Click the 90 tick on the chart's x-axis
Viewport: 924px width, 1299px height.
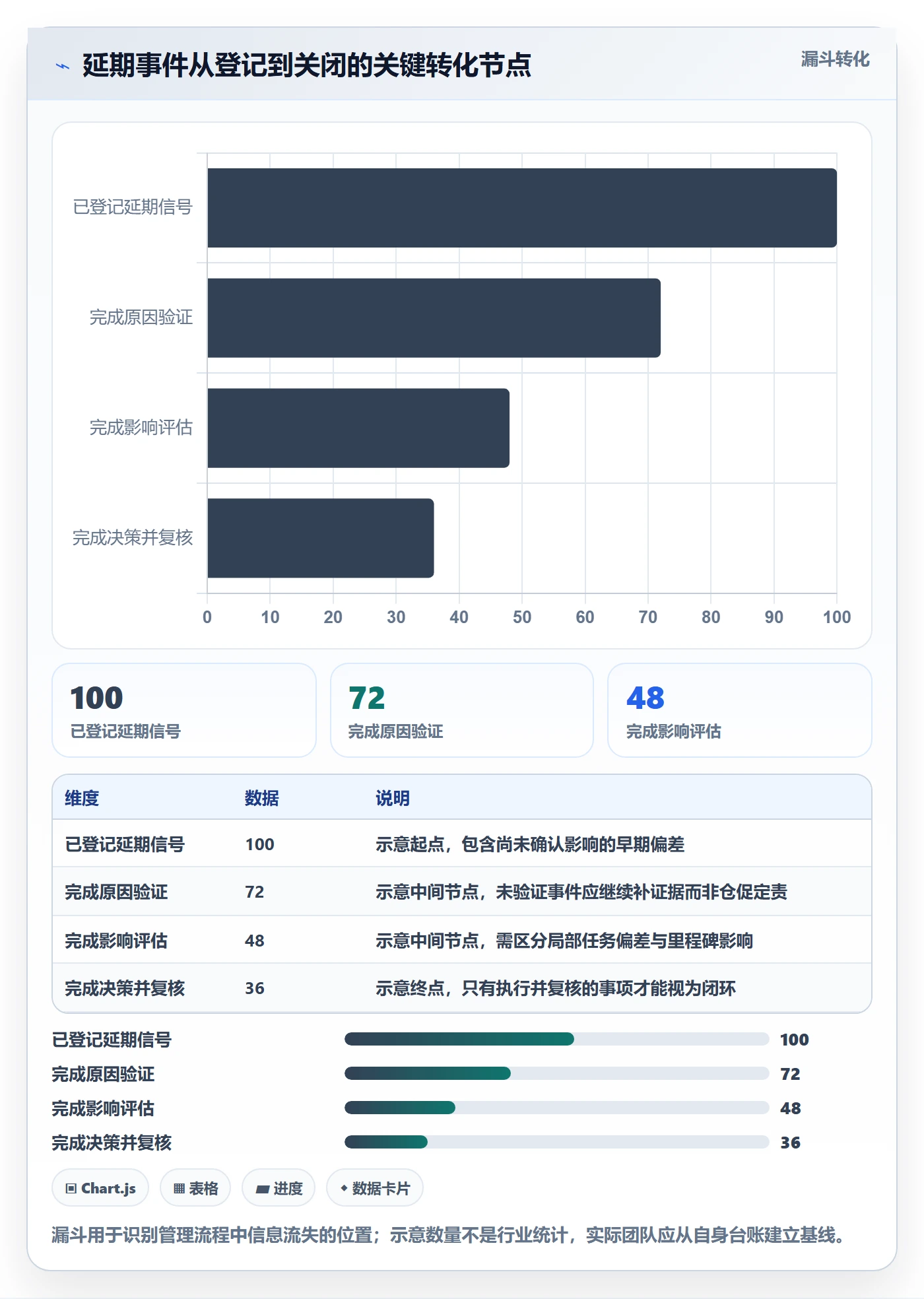pyautogui.click(x=774, y=617)
